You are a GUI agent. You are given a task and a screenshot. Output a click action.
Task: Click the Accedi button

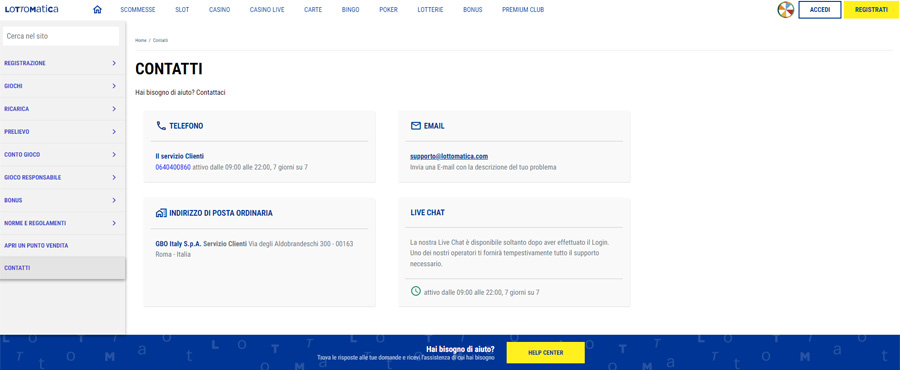pyautogui.click(x=820, y=10)
